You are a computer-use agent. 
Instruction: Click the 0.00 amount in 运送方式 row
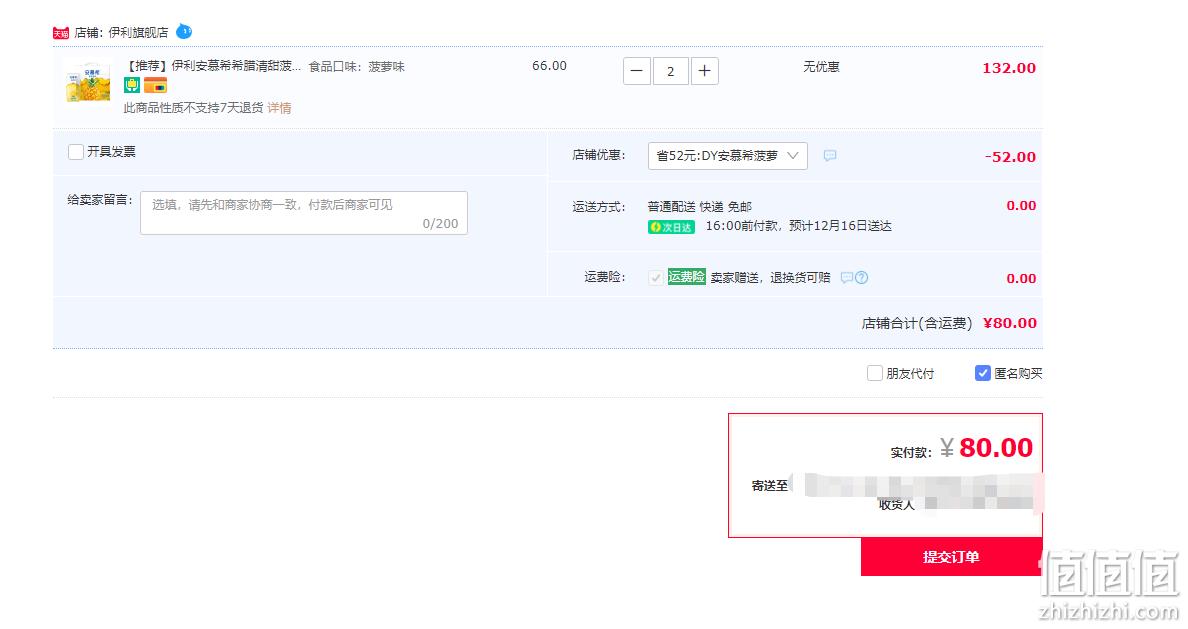point(1021,205)
